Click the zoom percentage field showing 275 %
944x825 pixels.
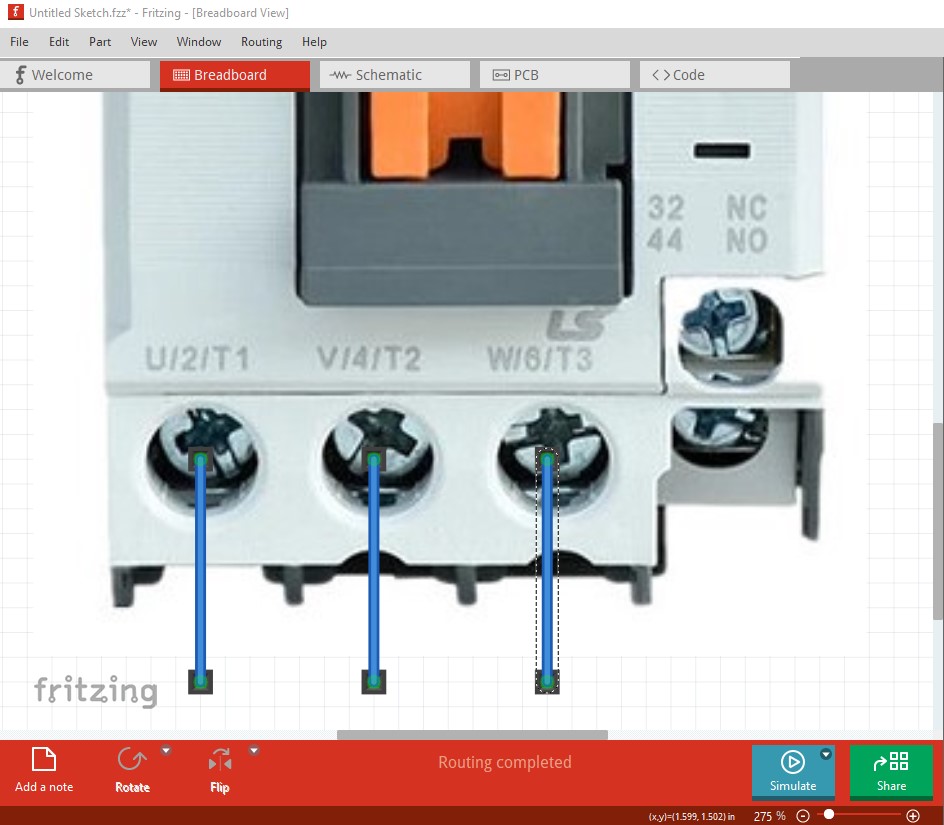[x=768, y=816]
